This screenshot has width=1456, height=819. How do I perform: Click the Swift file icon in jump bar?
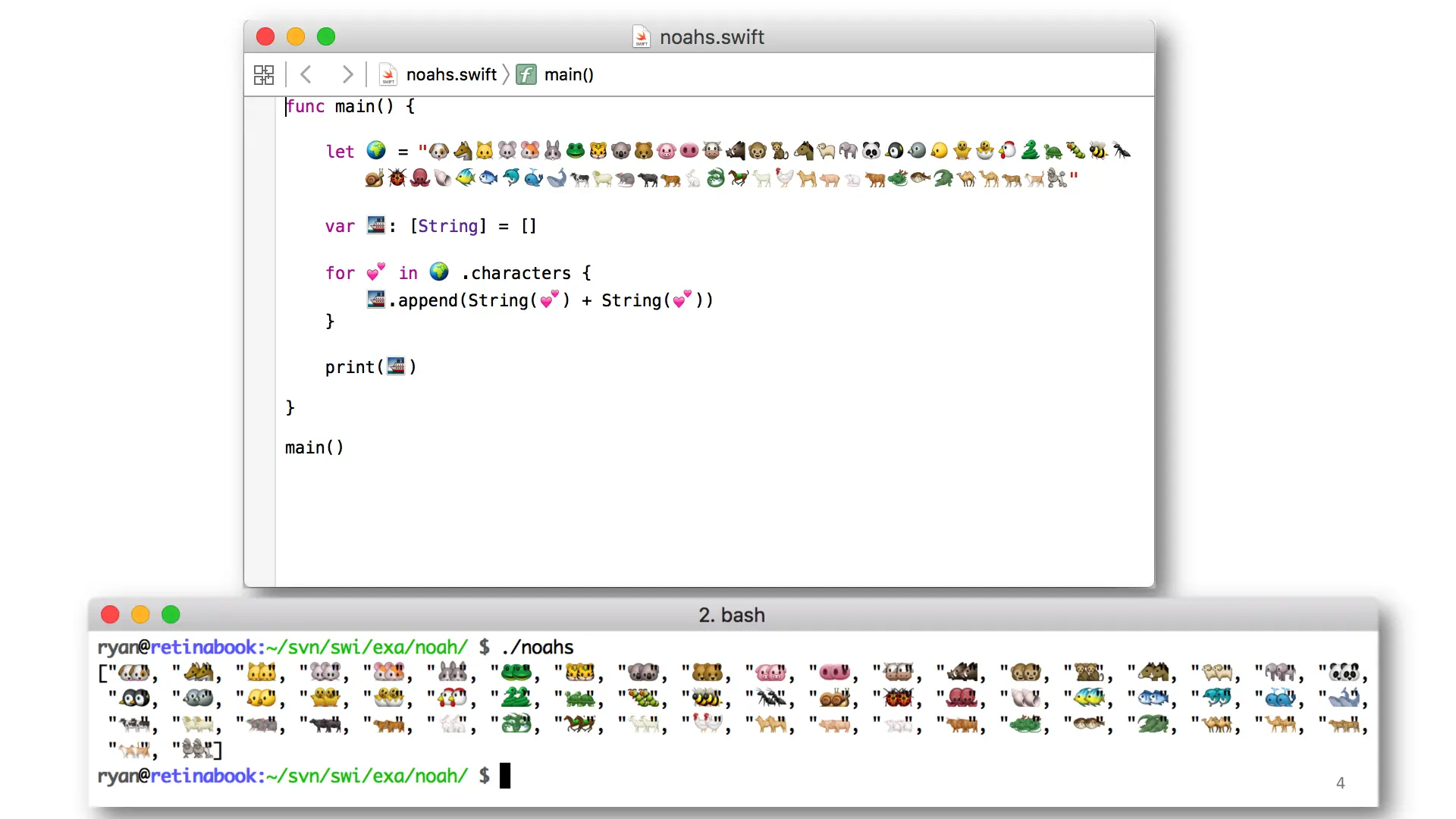point(388,74)
